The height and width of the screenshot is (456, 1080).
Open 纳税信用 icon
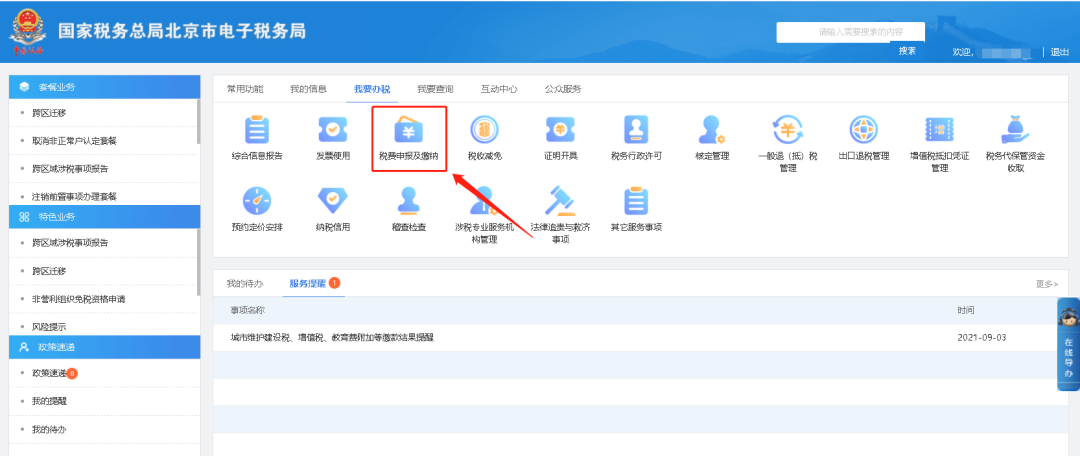tap(333, 200)
